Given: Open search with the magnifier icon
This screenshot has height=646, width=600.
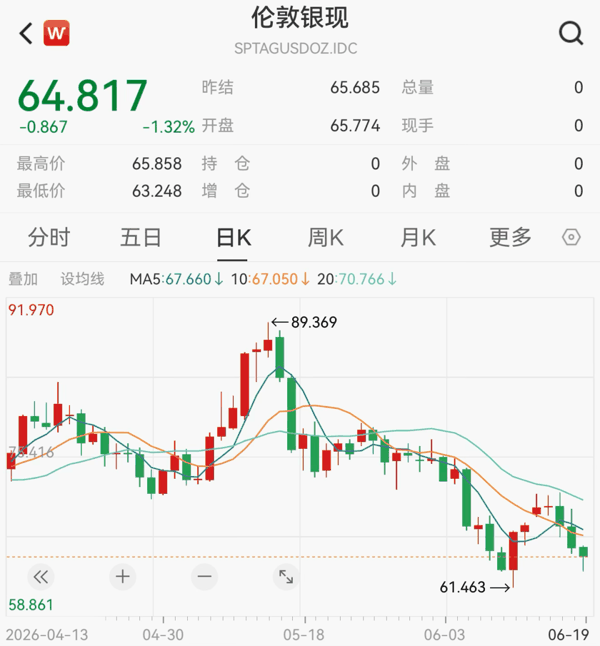Looking at the screenshot, I should (571, 33).
